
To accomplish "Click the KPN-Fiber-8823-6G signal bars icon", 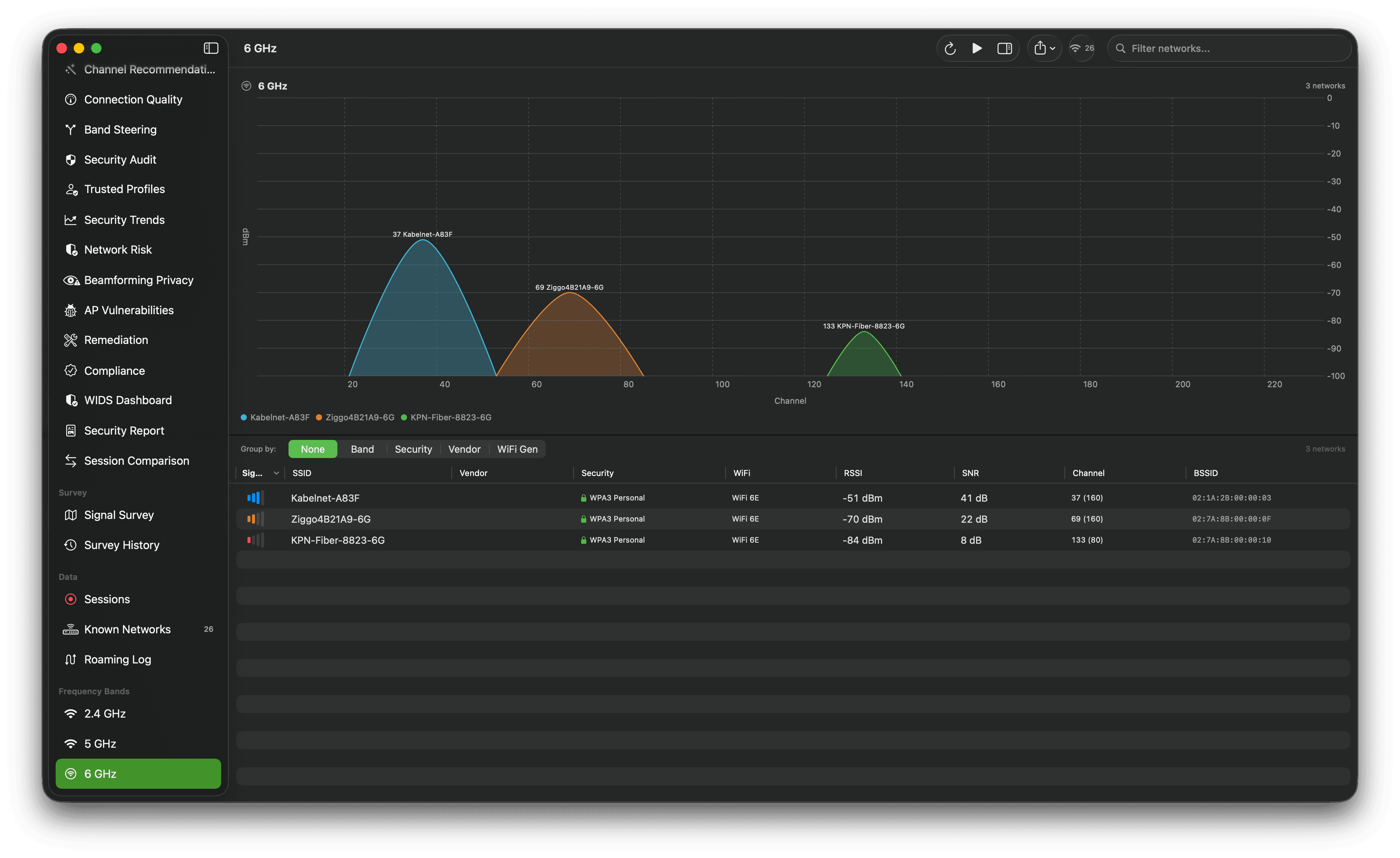I will tap(255, 540).
